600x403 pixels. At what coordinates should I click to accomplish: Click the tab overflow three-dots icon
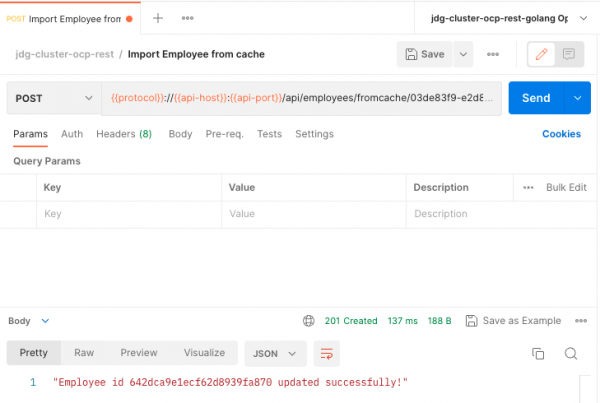click(187, 18)
